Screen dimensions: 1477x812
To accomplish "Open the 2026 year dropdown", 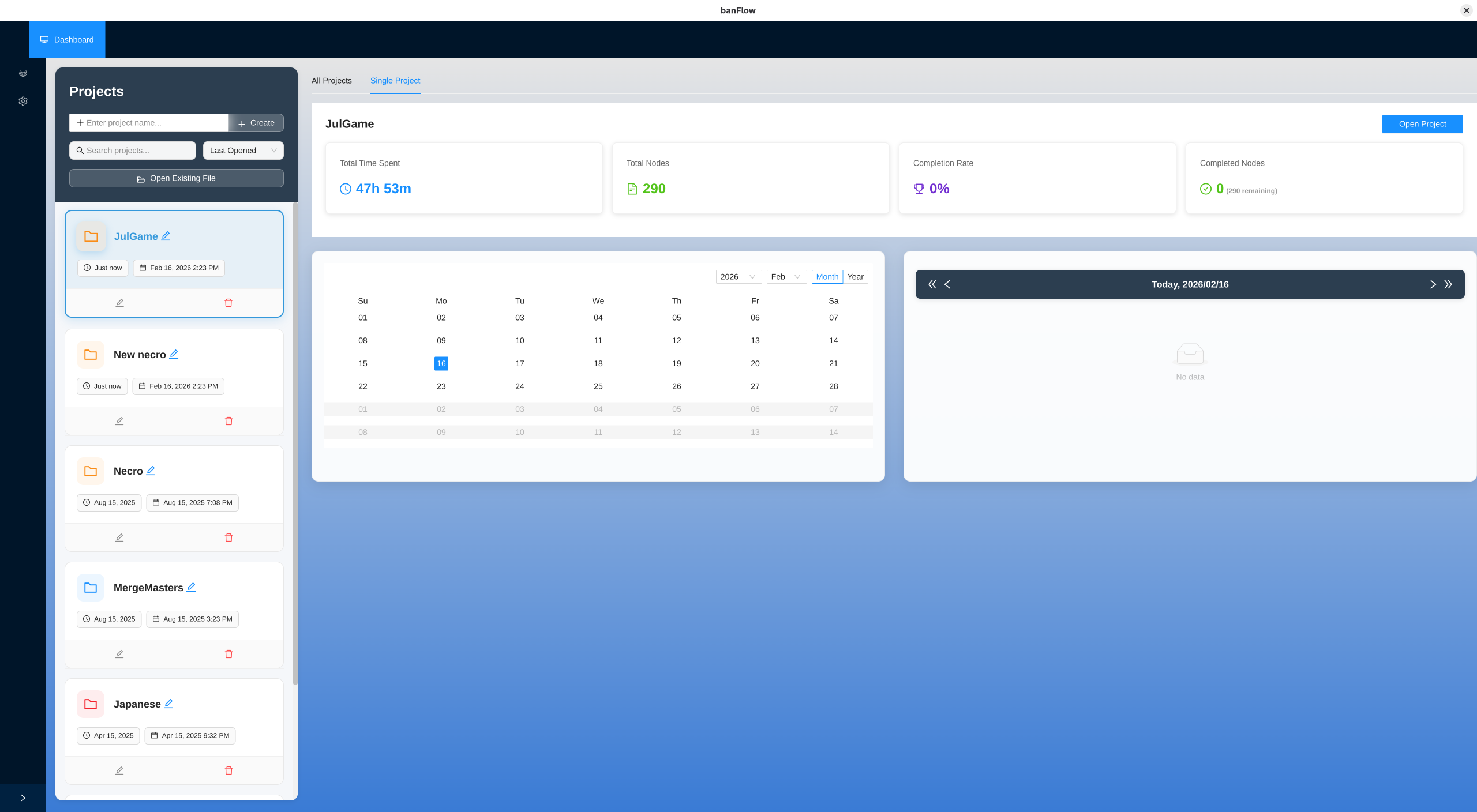I will 738,277.
